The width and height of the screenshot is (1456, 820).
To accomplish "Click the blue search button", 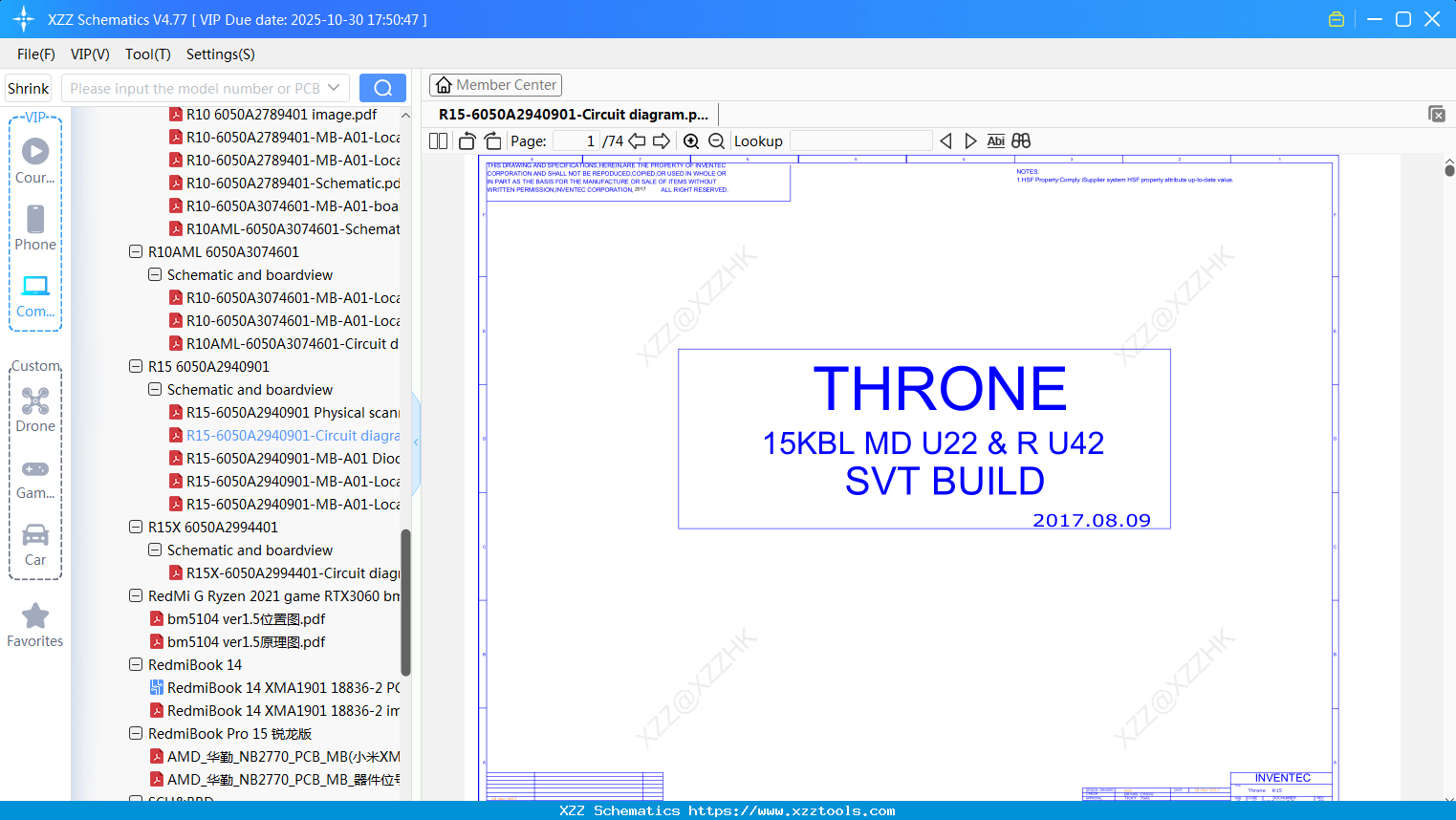I will [382, 88].
